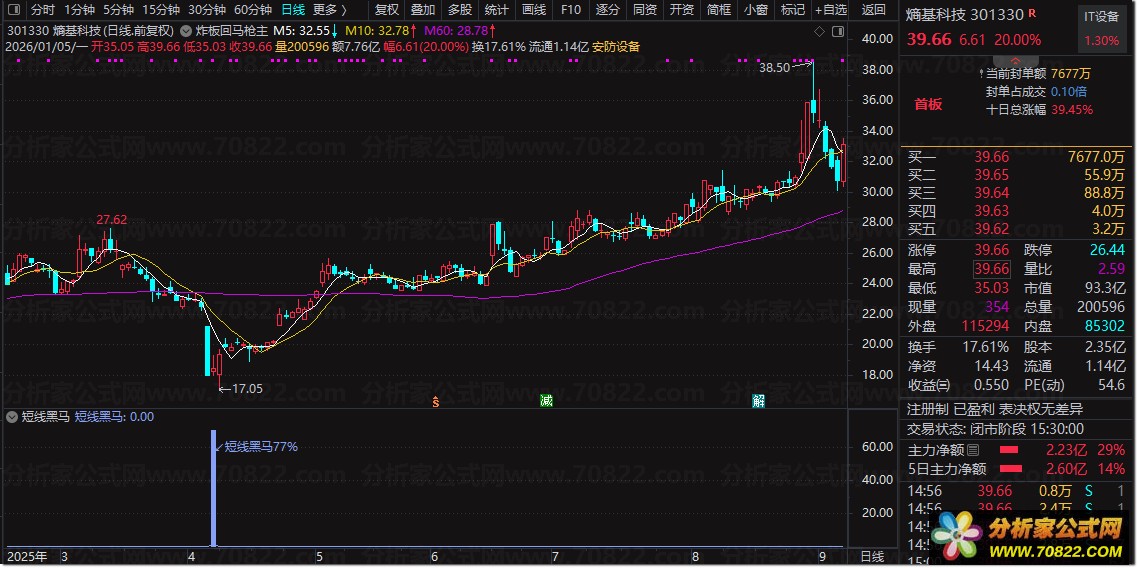
Task: Select the 60分钟 period tab
Action: tap(253, 10)
